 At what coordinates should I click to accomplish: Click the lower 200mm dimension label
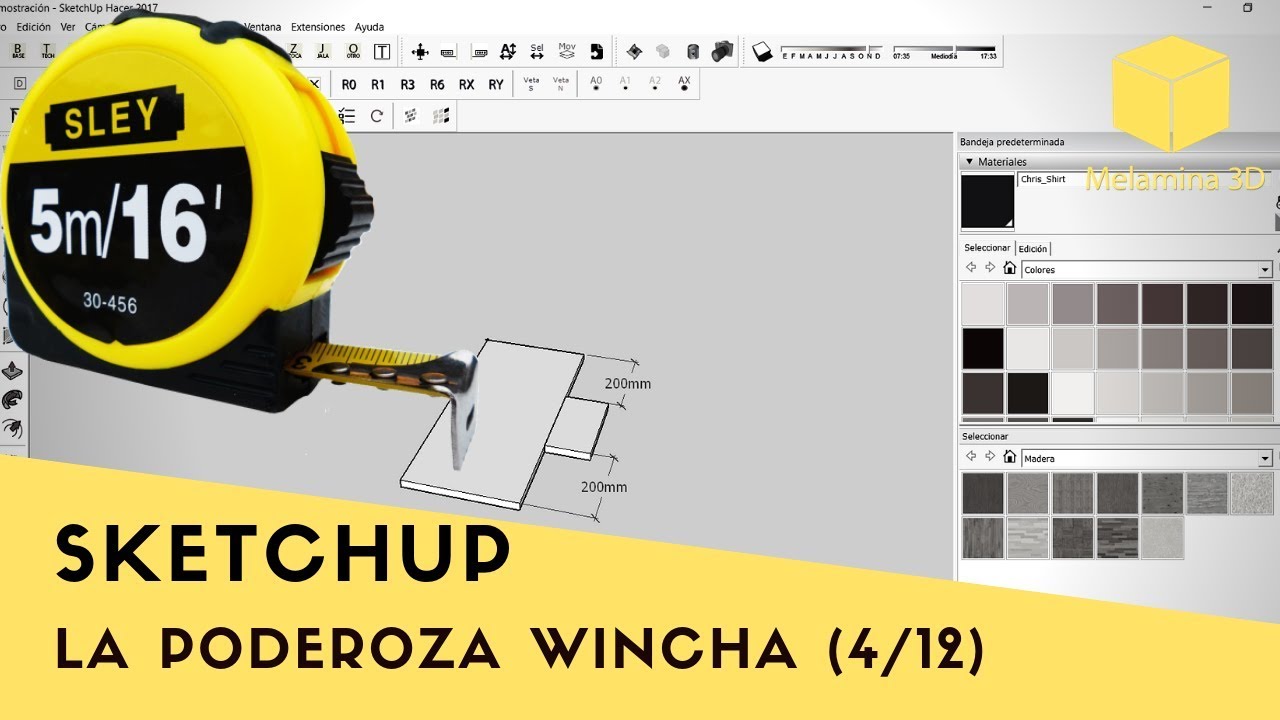click(x=603, y=487)
